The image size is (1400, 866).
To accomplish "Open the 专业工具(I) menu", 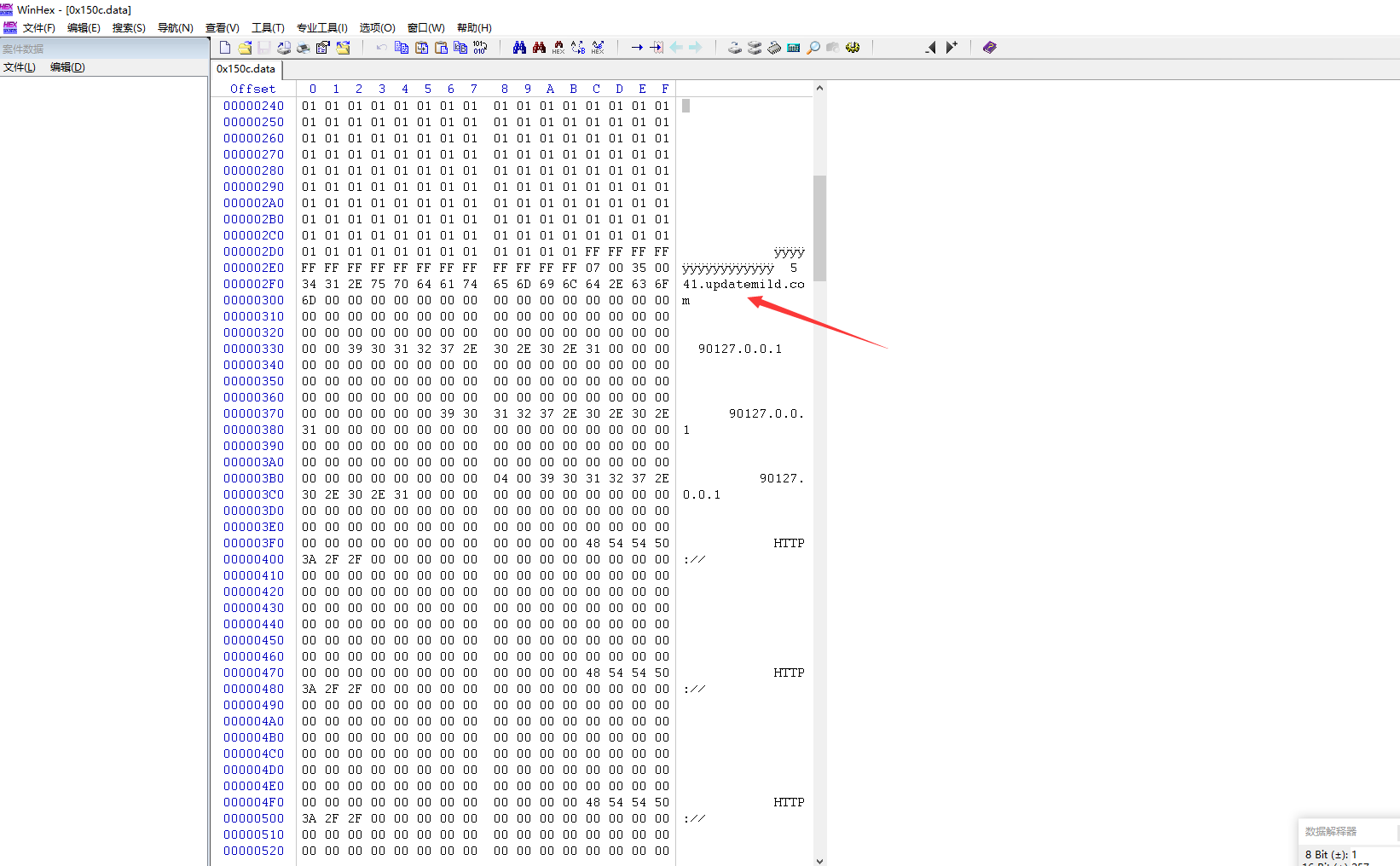I will (322, 28).
